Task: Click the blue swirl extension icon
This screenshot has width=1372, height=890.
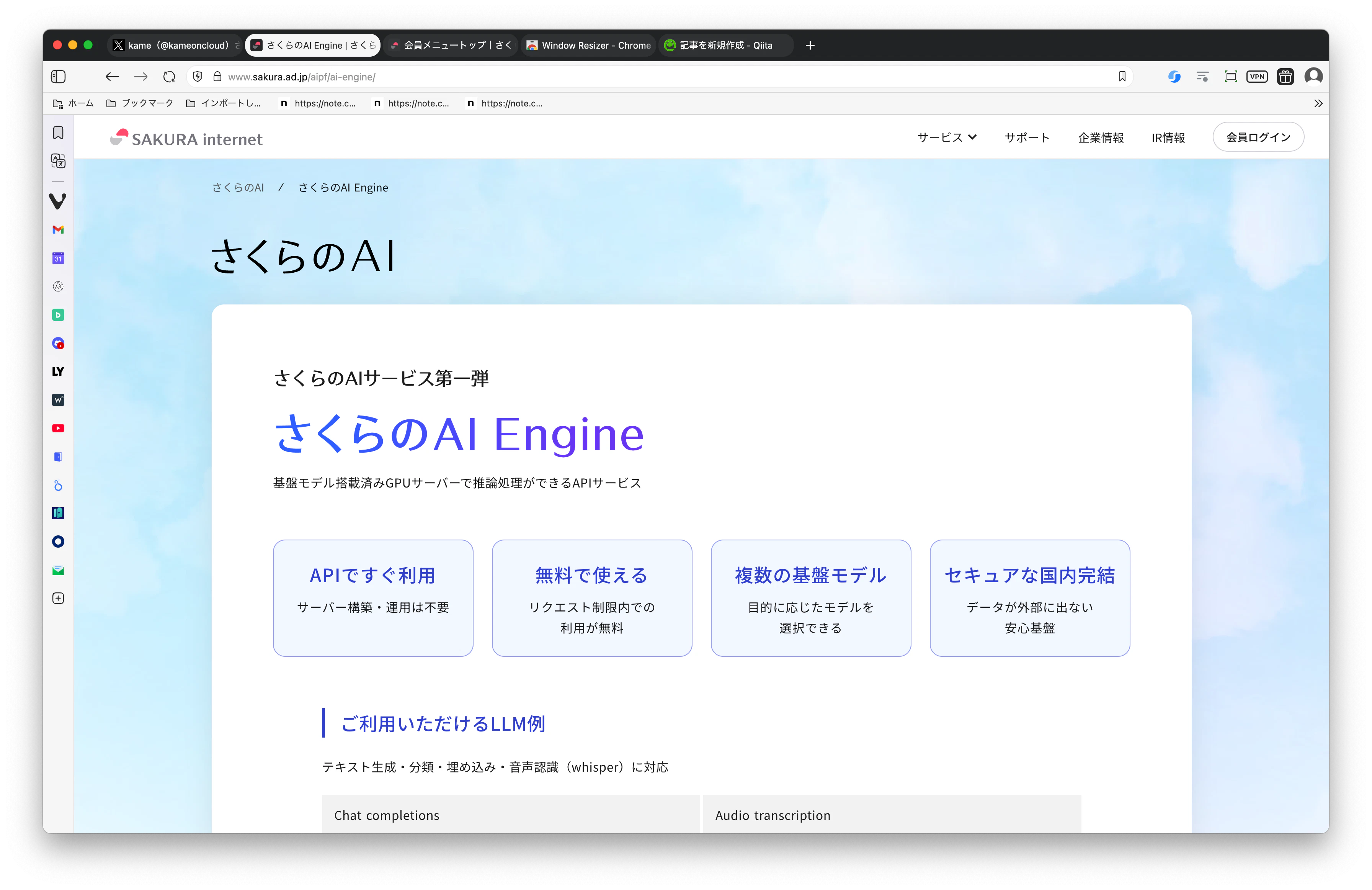Action: [x=1174, y=77]
